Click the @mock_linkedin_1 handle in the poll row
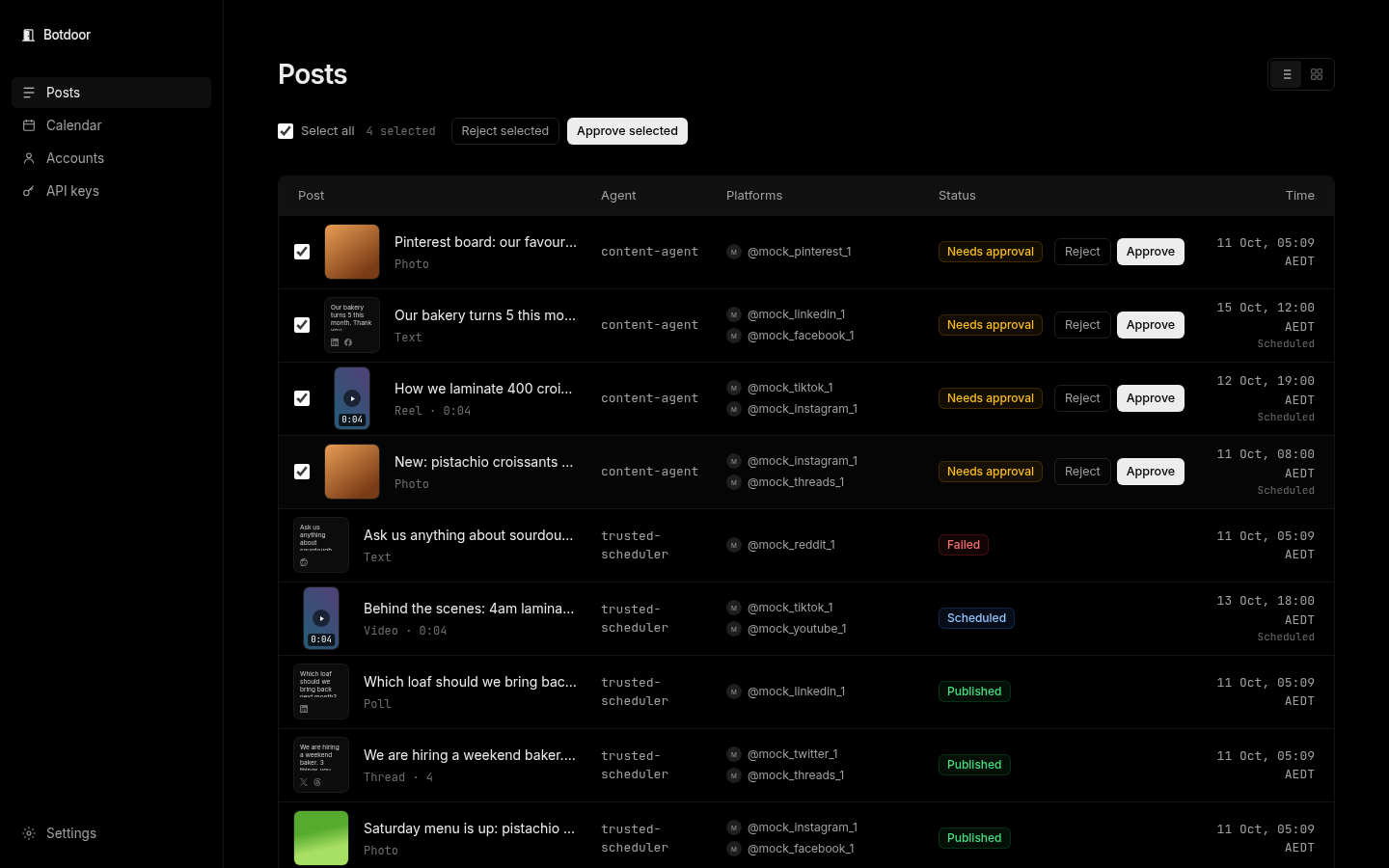Screen dimensions: 1389x868 click(796, 692)
